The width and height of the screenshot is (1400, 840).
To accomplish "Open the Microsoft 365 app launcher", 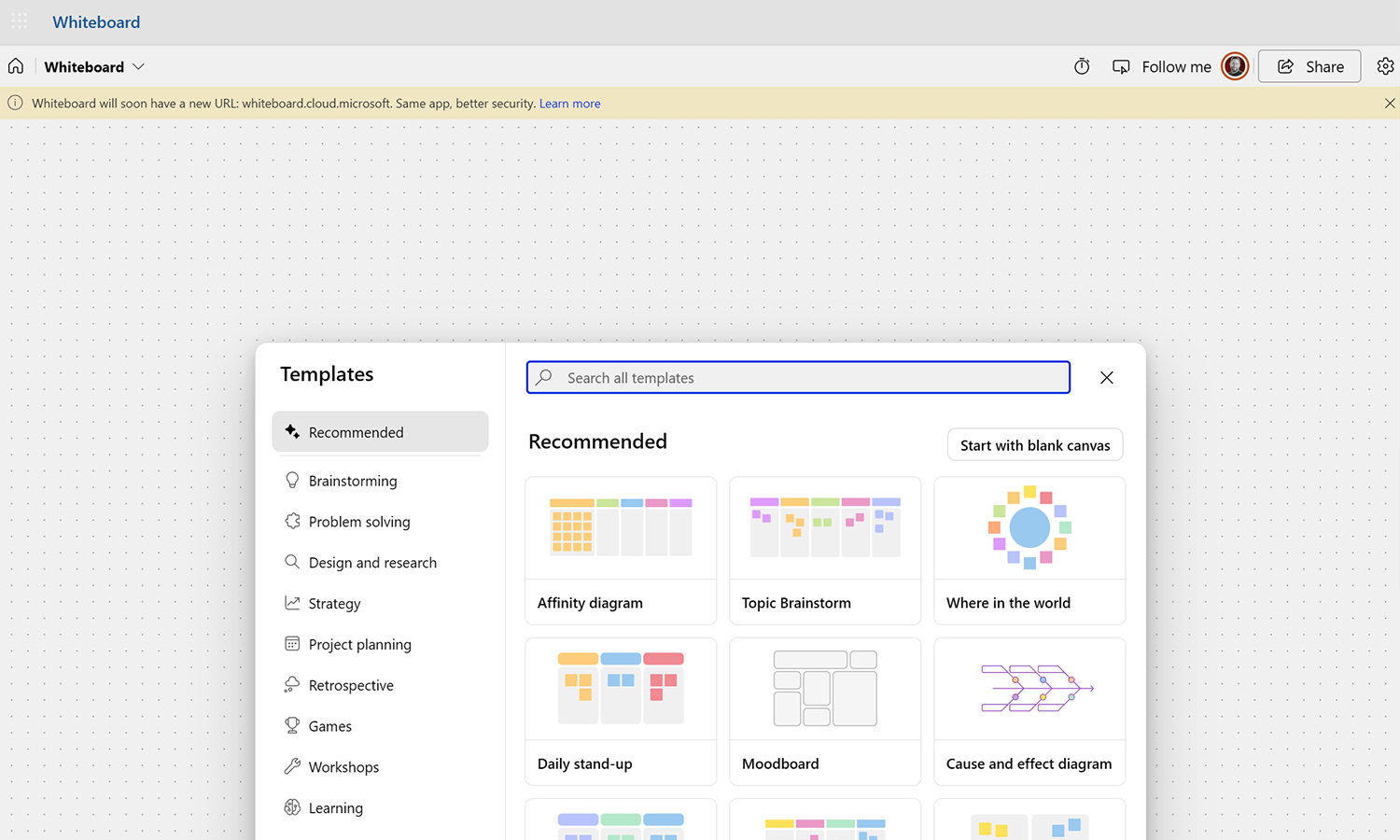I will point(19,21).
